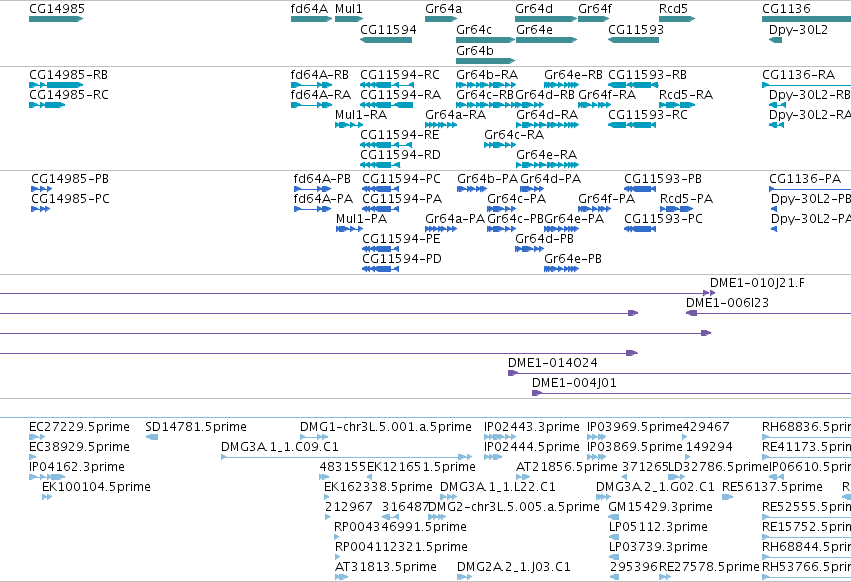The width and height of the screenshot is (851, 582).
Task: Click transcript CG11593-RC
Action: (632, 125)
